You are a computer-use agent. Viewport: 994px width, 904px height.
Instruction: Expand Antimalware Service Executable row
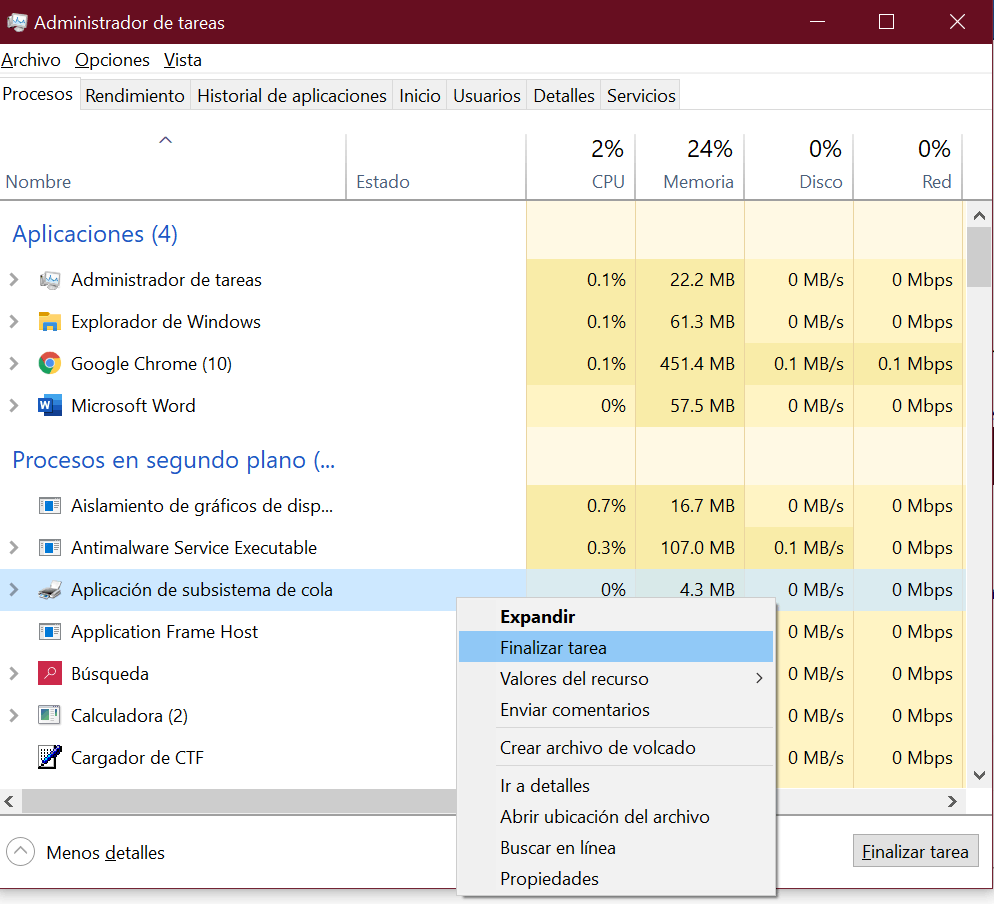click(x=14, y=547)
